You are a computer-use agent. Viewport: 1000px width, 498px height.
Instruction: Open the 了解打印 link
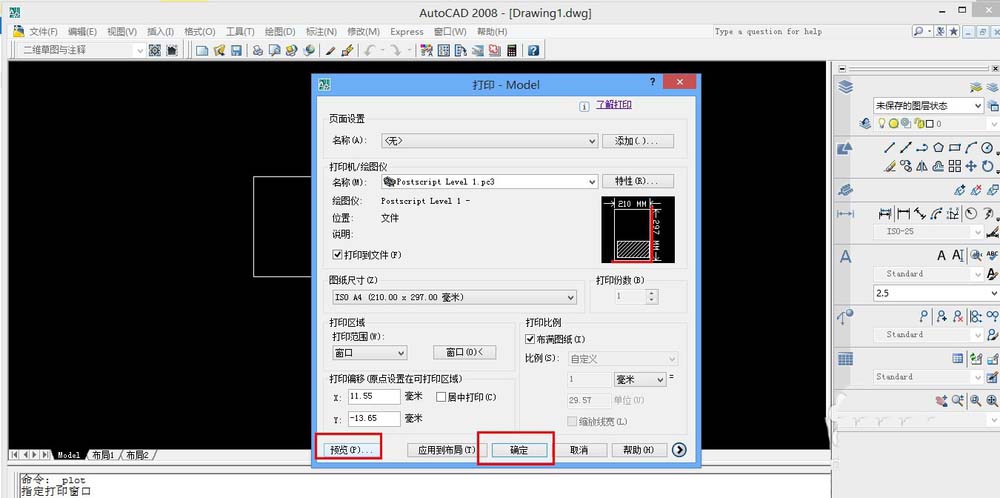point(614,105)
